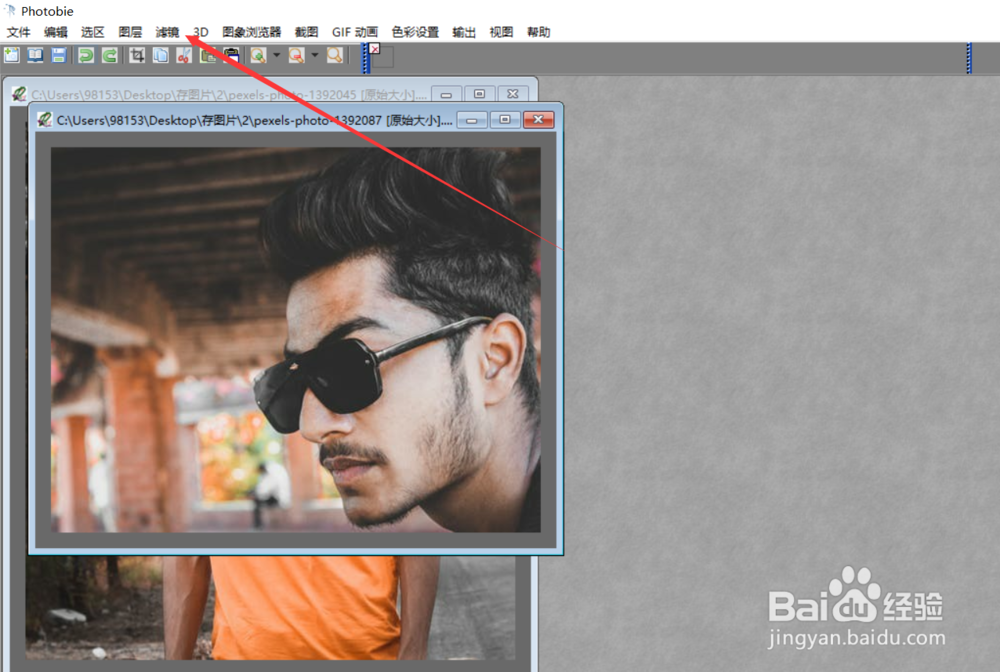Open the 选区 (Selection) menu
The width and height of the screenshot is (1000, 672).
click(x=92, y=32)
